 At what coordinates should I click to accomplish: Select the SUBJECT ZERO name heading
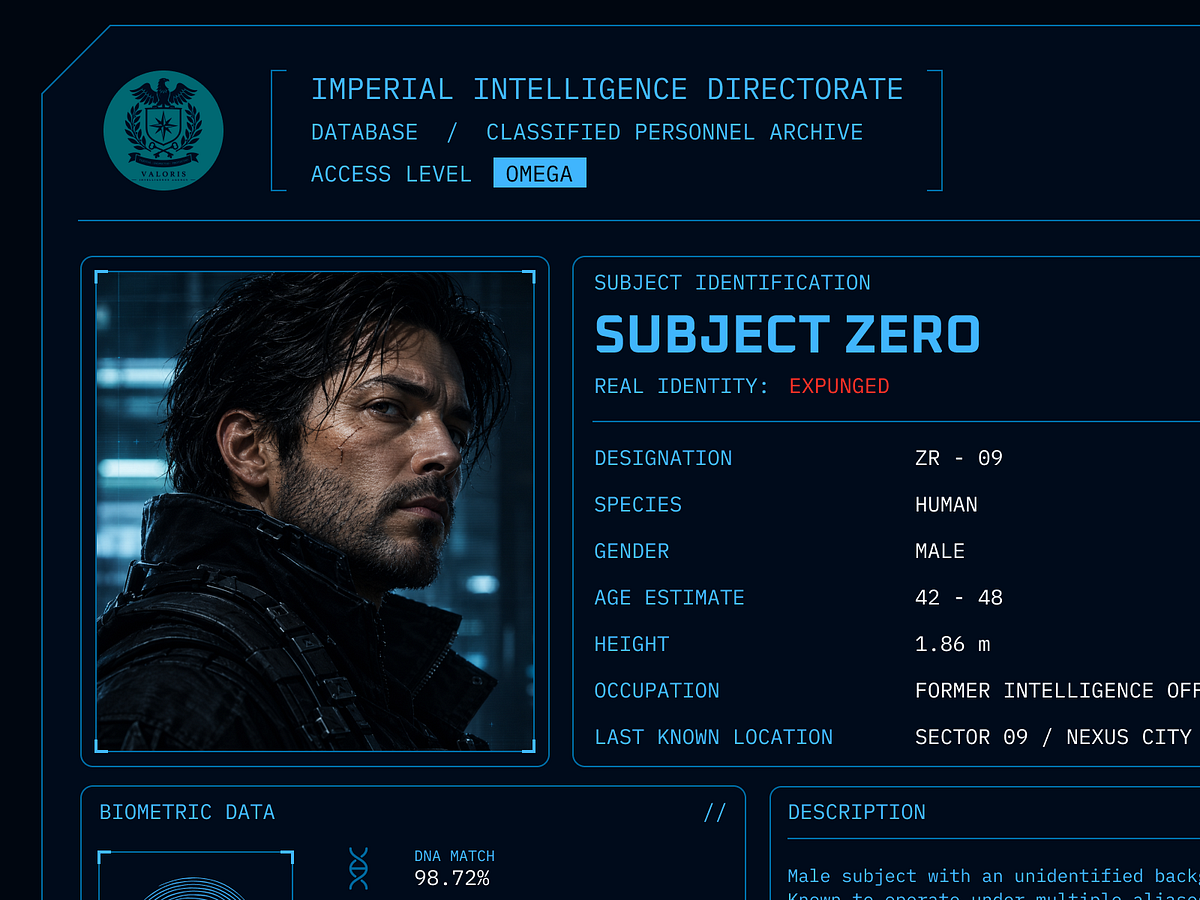(x=787, y=334)
